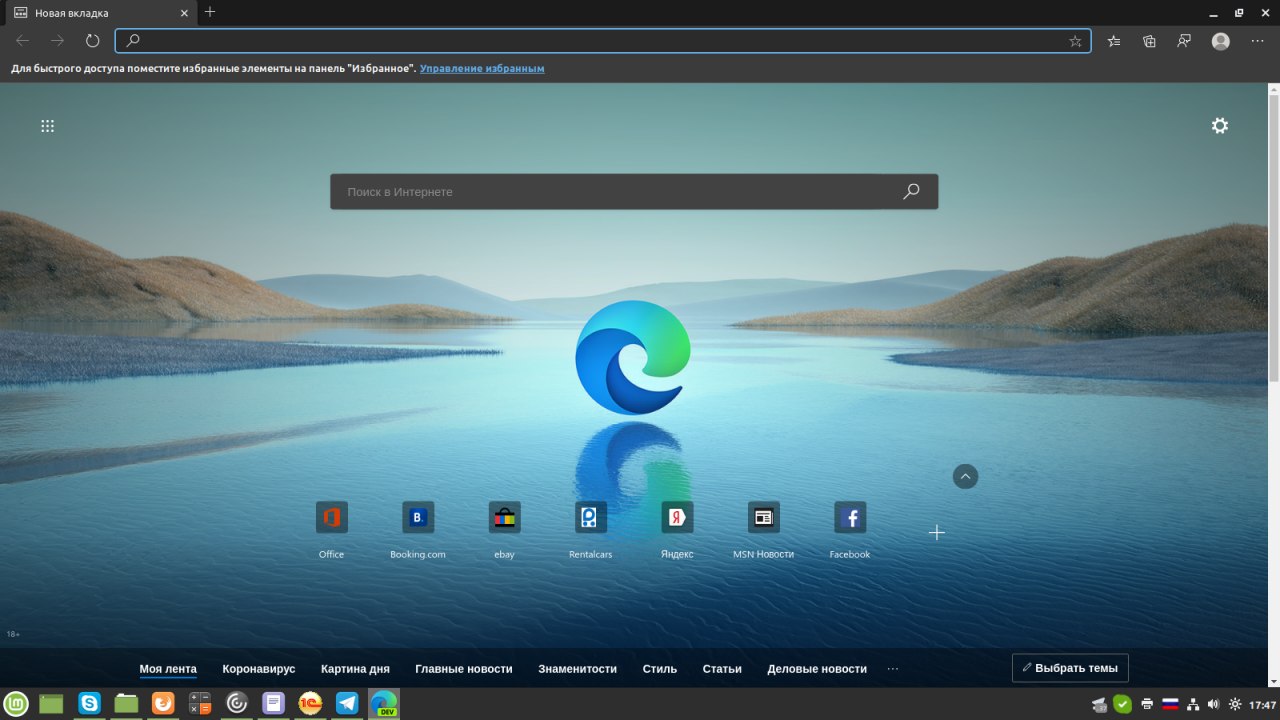Click the Russian flag keyboard layout indicator
Viewport: 1280px width, 720px height.
[x=1169, y=704]
